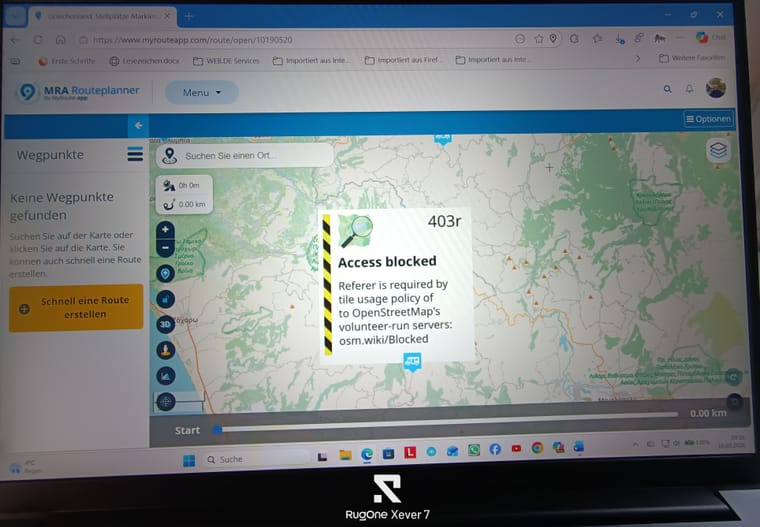The width and height of the screenshot is (760, 527).
Task: Zoom out the map with minus
Action: click(x=165, y=248)
